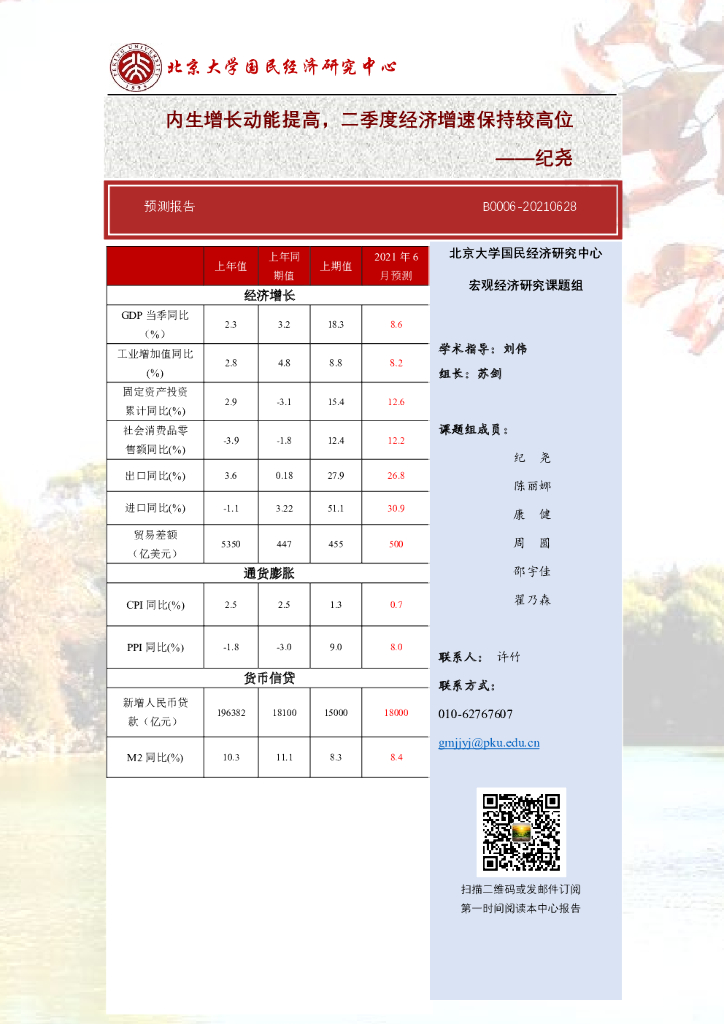The width and height of the screenshot is (724, 1024).
Task: Click the 通货膨胀 section heading
Action: tap(269, 573)
